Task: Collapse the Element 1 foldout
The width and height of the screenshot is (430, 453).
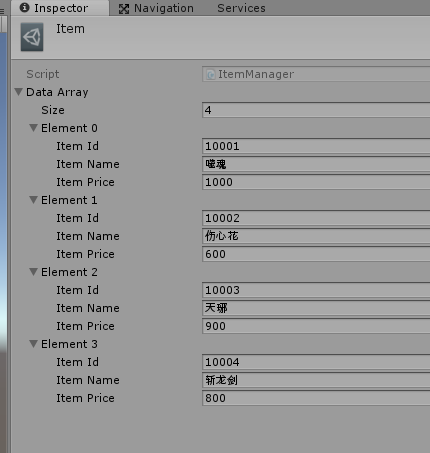Action: 33,199
